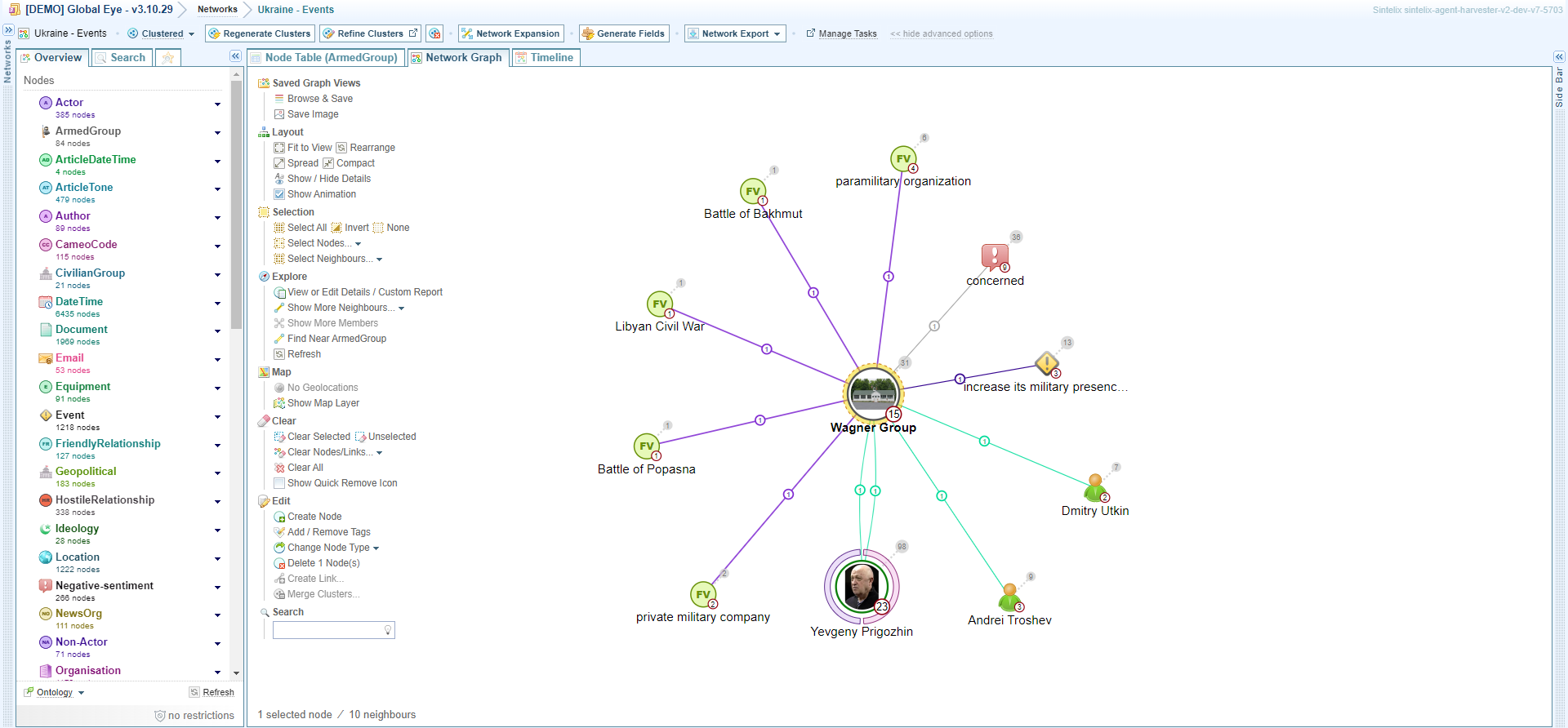Image resolution: width=1568 pixels, height=728 pixels.
Task: Select the Dmitry Utkin person node
Action: pyautogui.click(x=1095, y=488)
